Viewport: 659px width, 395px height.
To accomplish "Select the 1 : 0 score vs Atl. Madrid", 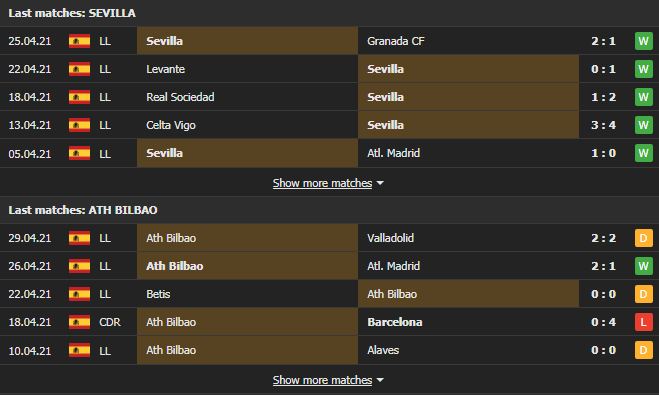I will click(604, 153).
